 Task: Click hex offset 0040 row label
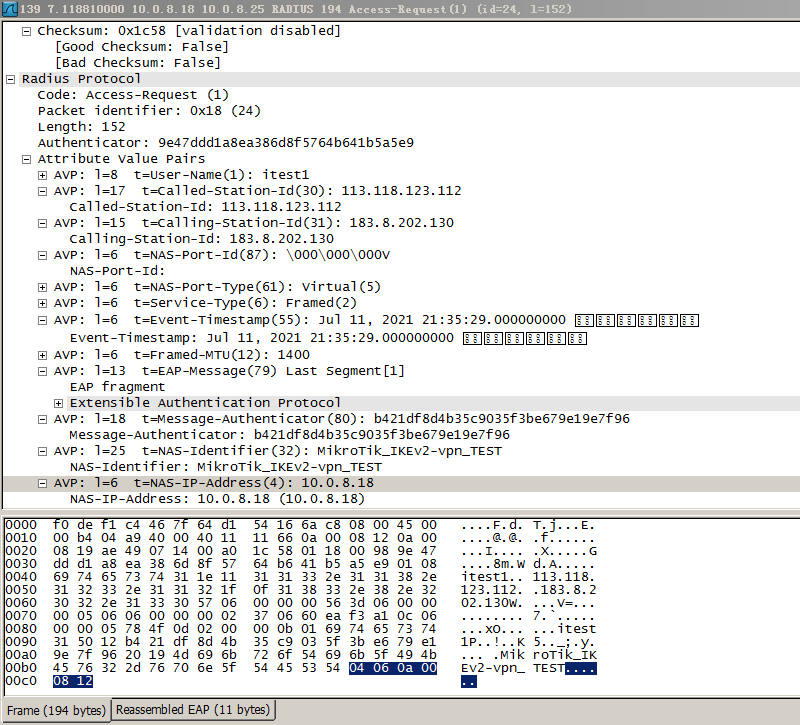click(21, 577)
